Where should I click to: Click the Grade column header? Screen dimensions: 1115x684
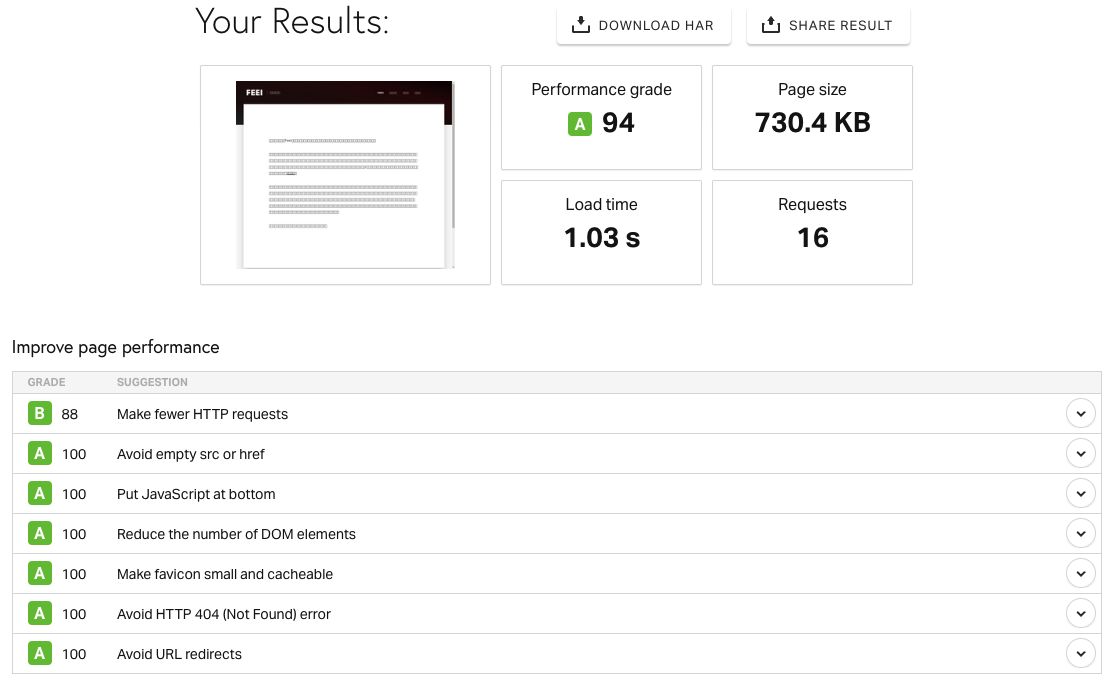click(x=46, y=382)
